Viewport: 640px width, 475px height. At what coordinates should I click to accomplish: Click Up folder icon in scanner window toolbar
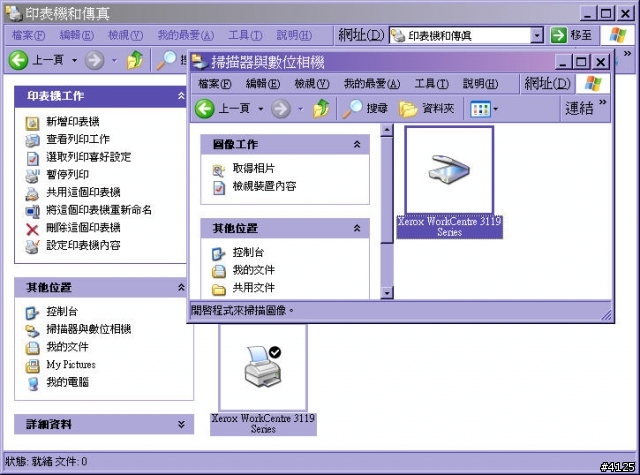(321, 109)
